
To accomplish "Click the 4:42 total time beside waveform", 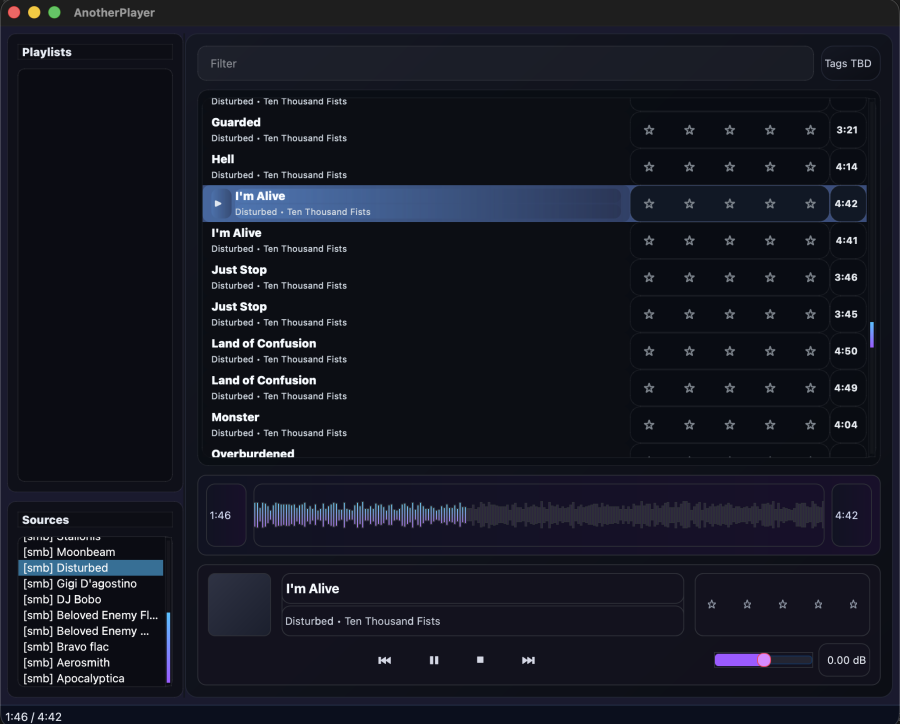I will [852, 515].
